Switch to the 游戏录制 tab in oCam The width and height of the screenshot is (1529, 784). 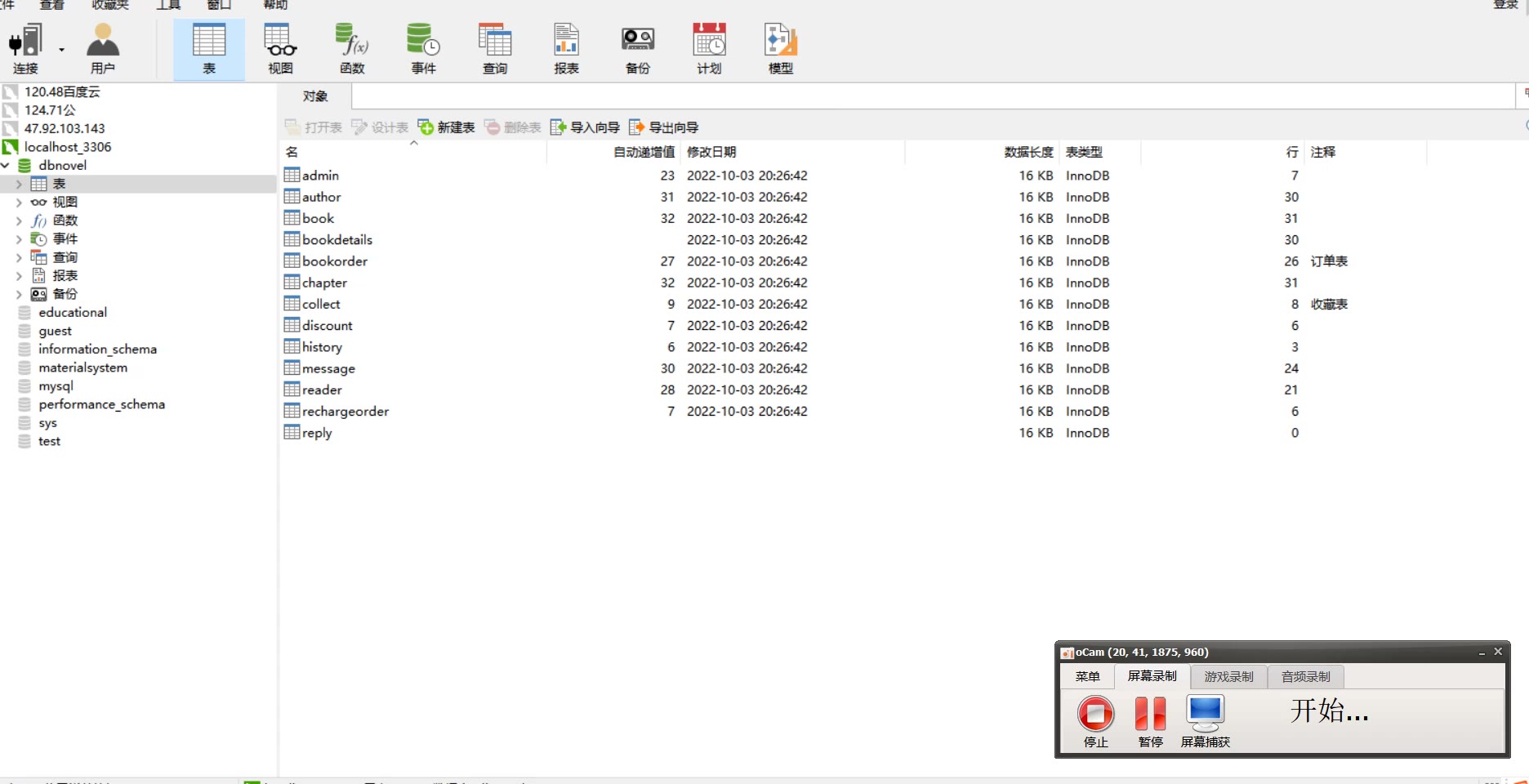1228,676
